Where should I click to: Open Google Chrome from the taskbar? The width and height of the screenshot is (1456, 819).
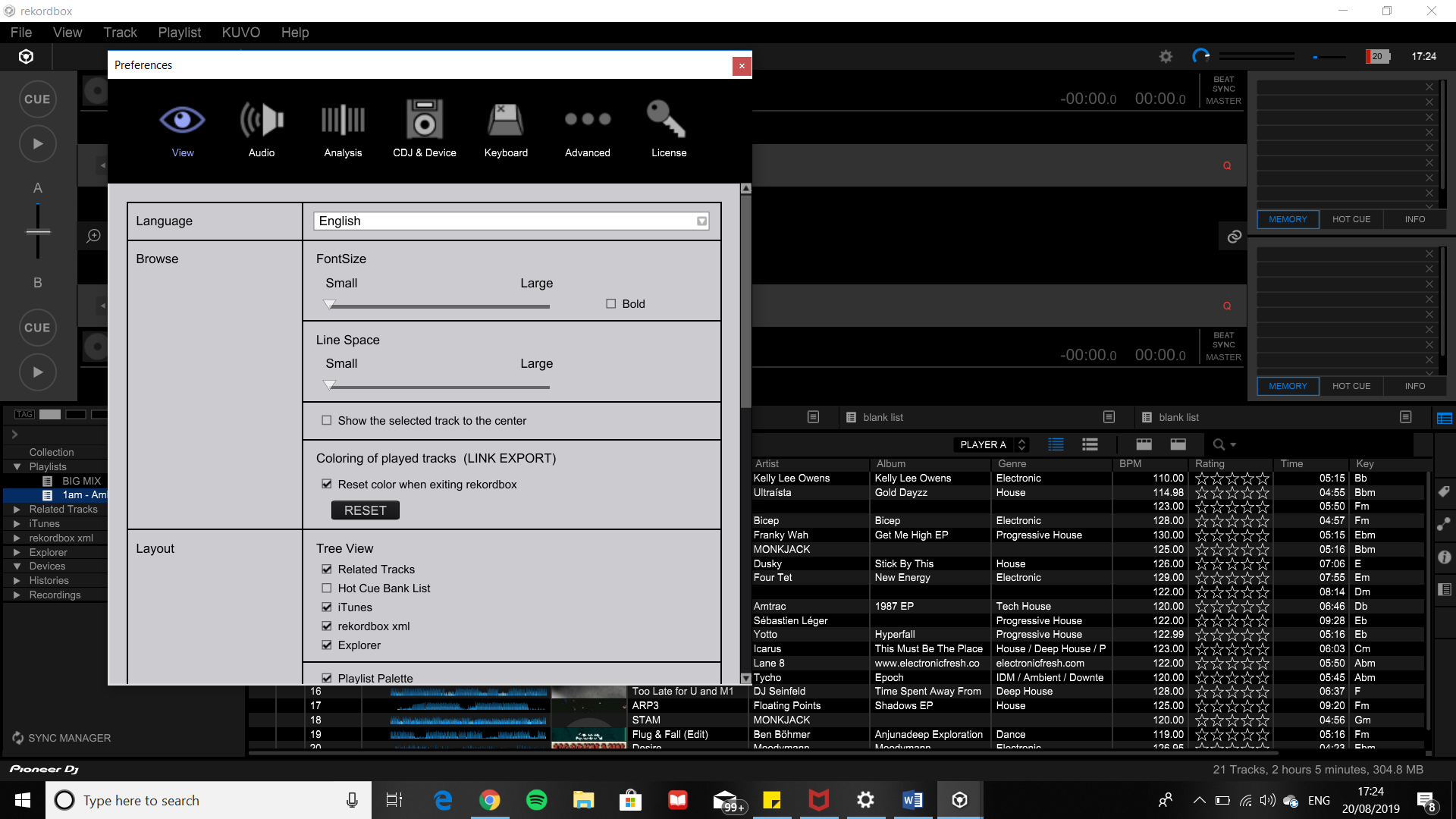[489, 800]
